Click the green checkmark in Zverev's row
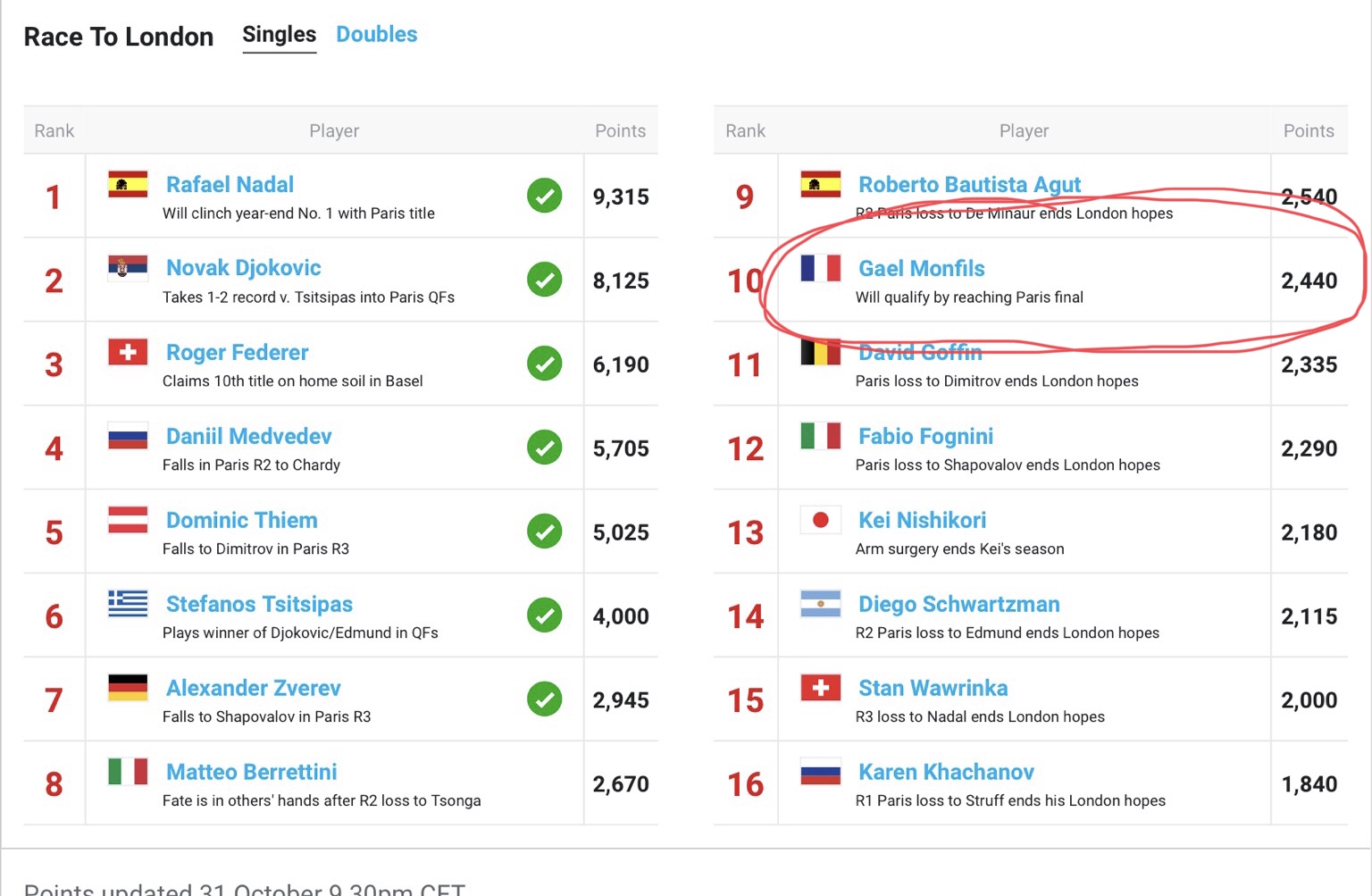Image resolution: width=1372 pixels, height=896 pixels. 544,699
